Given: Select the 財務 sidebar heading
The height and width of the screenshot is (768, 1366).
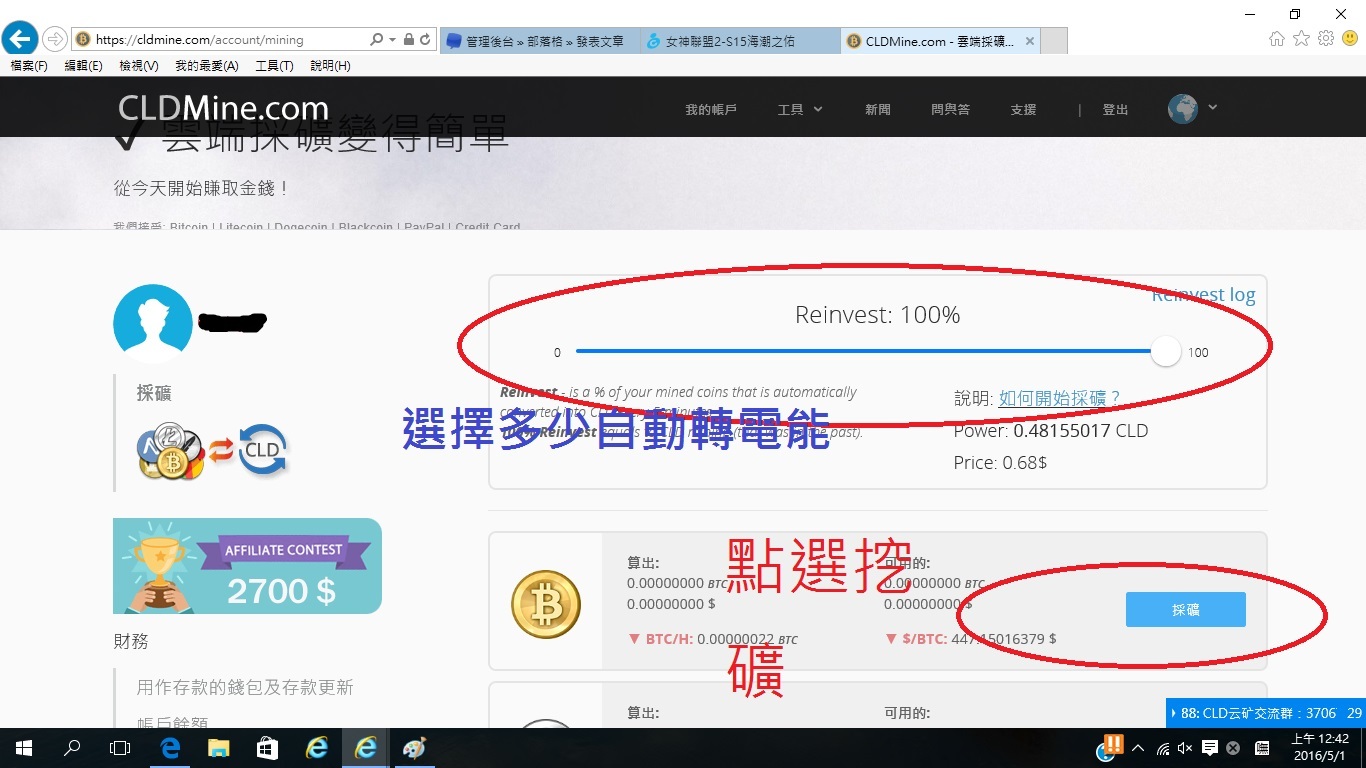Looking at the screenshot, I should (x=131, y=641).
